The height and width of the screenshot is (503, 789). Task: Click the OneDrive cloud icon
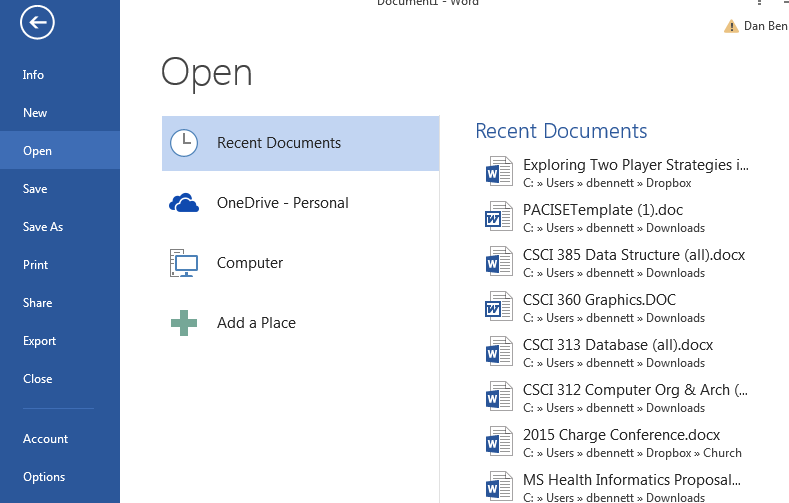pos(184,203)
